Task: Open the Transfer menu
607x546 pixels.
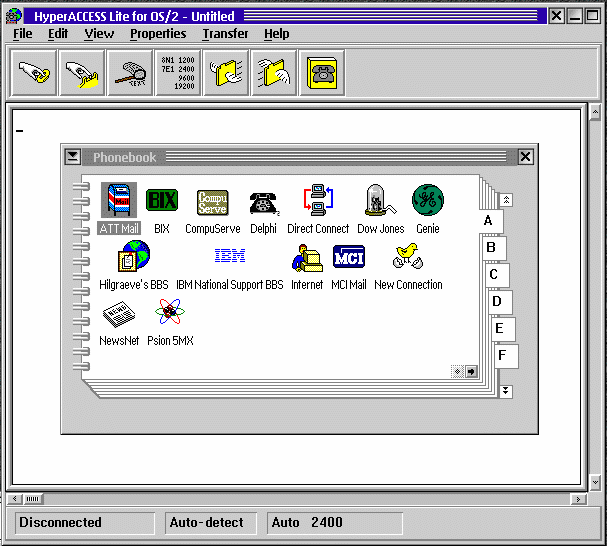Action: tap(225, 34)
